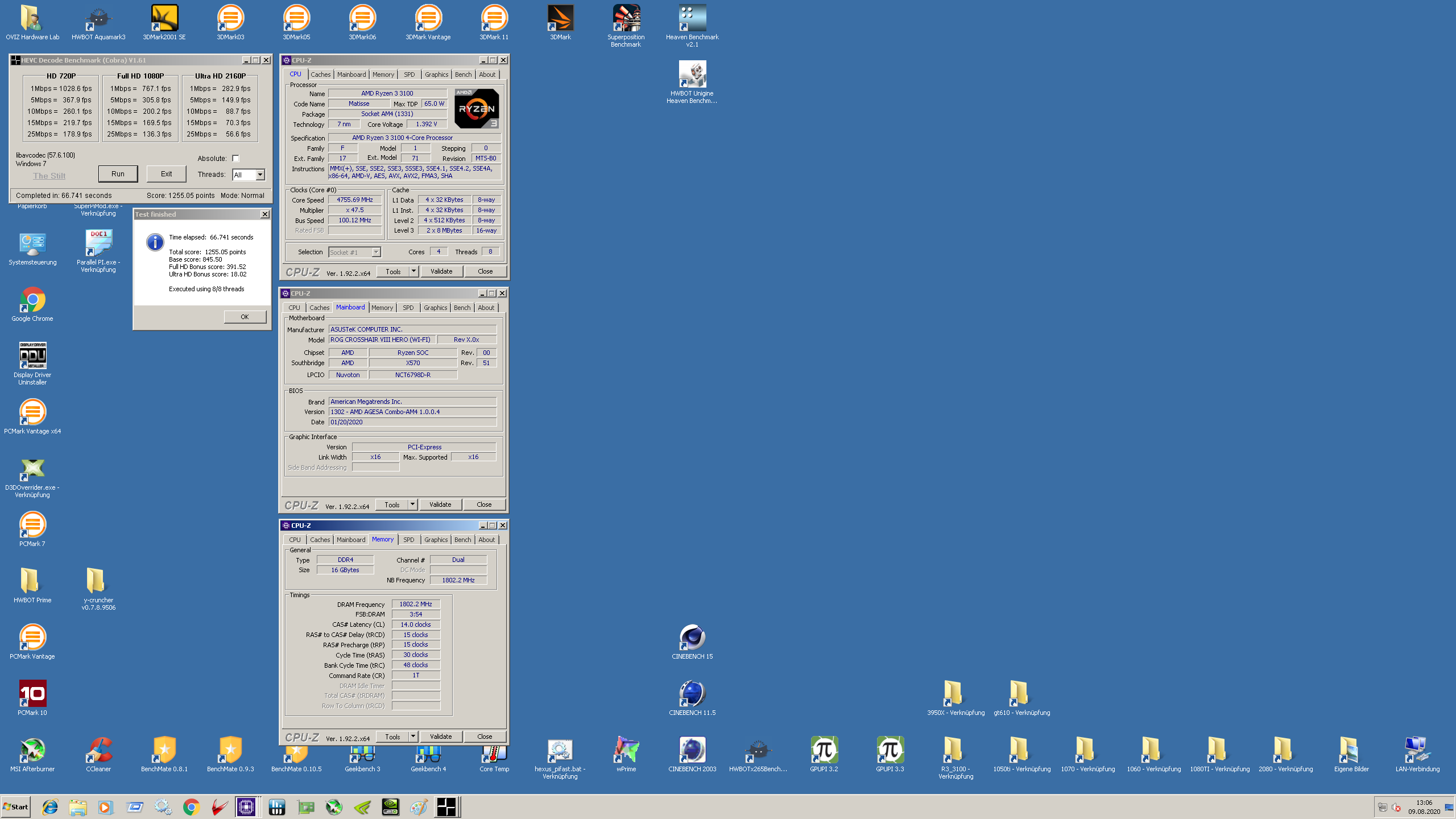Open Graphics tab in top CPU-Z window
The height and width of the screenshot is (819, 1456).
click(x=436, y=75)
